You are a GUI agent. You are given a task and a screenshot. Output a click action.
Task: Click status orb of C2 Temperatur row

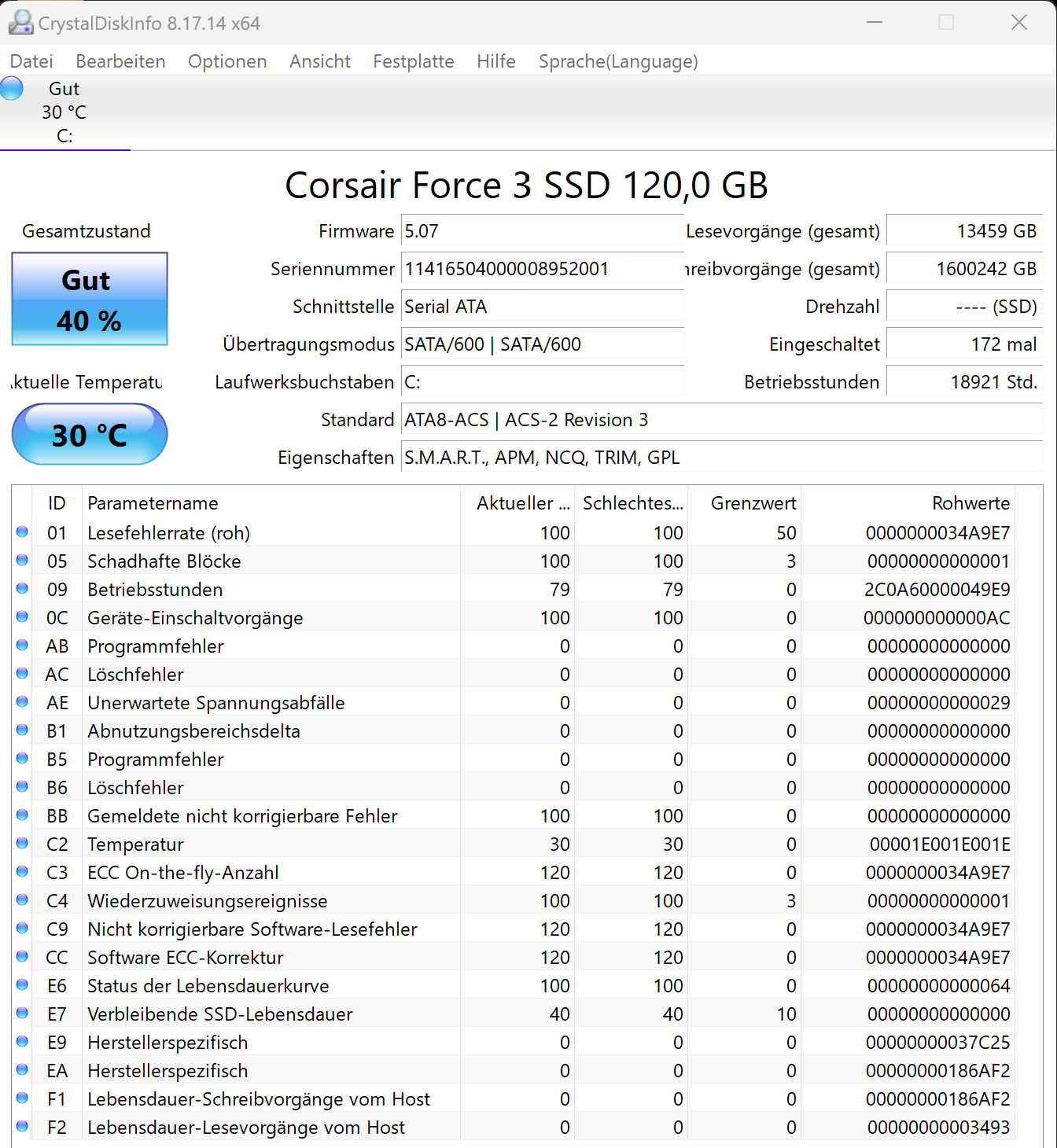click(x=22, y=843)
